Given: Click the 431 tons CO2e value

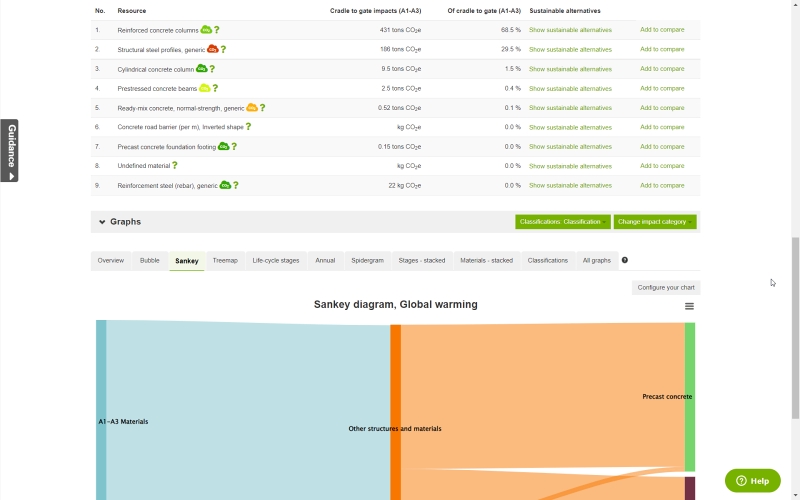Looking at the screenshot, I should tap(401, 30).
